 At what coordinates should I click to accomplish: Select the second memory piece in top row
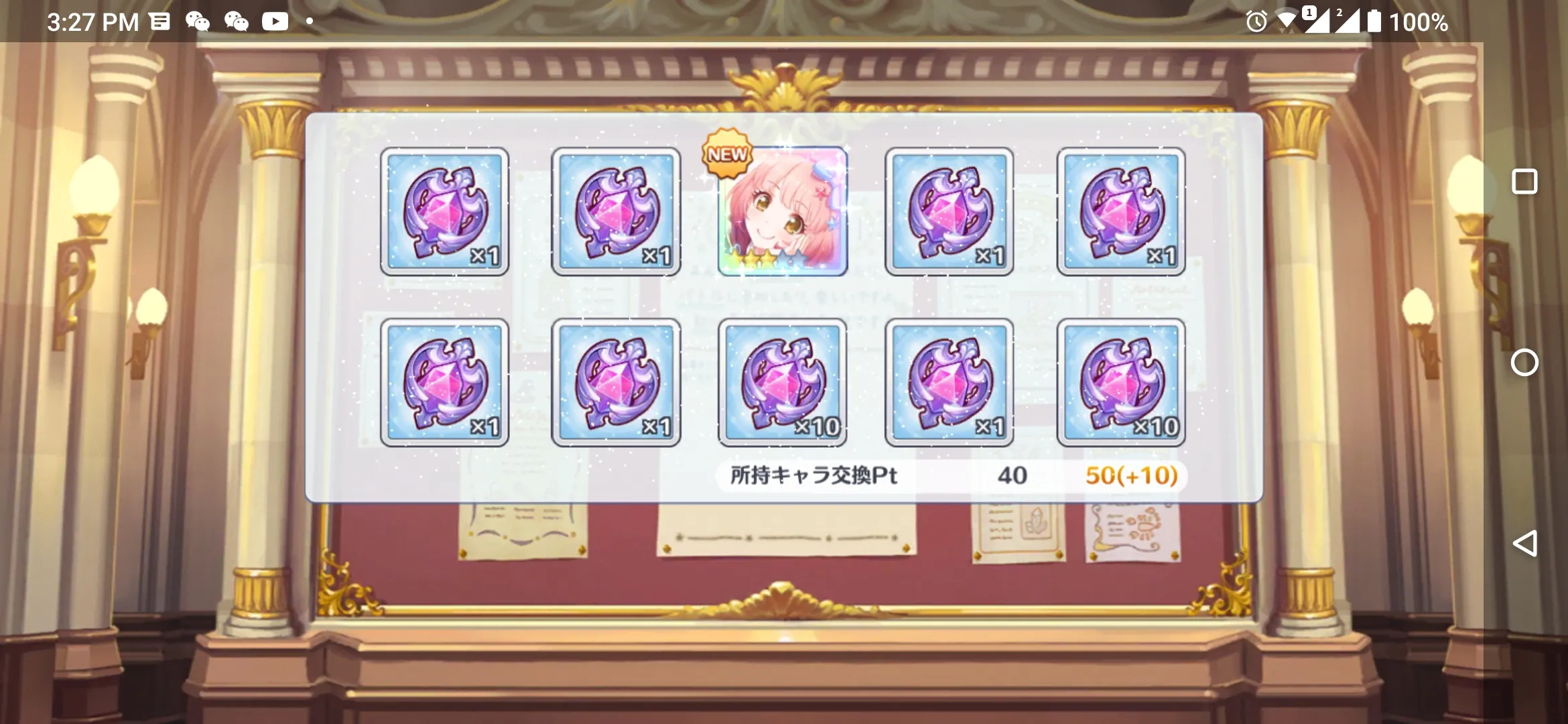pyautogui.click(x=616, y=211)
